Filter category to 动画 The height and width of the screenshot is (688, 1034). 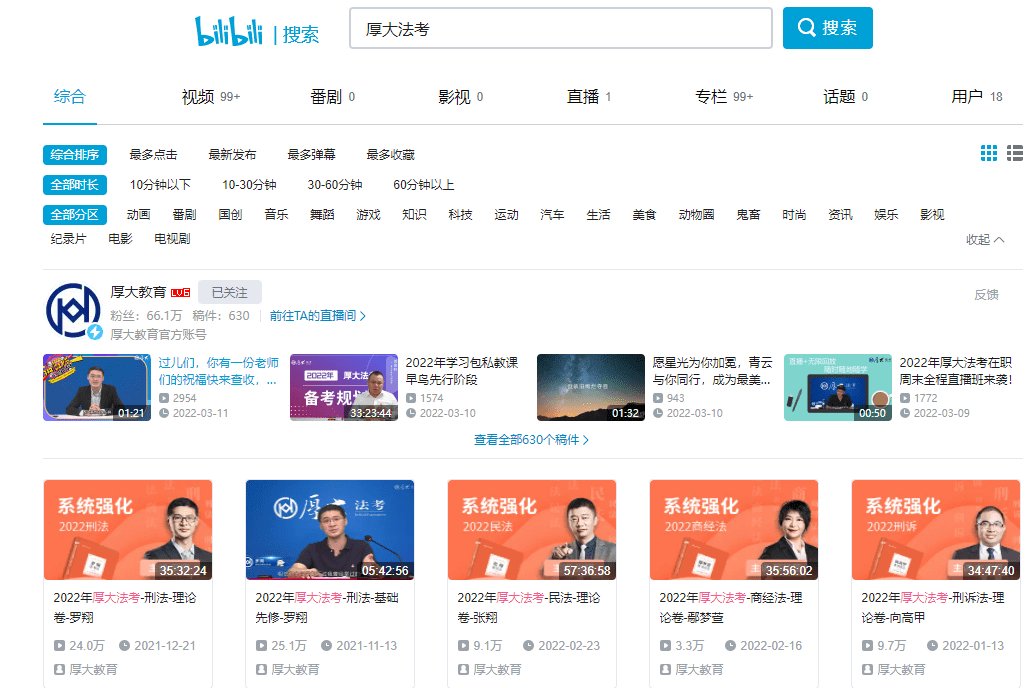(138, 215)
